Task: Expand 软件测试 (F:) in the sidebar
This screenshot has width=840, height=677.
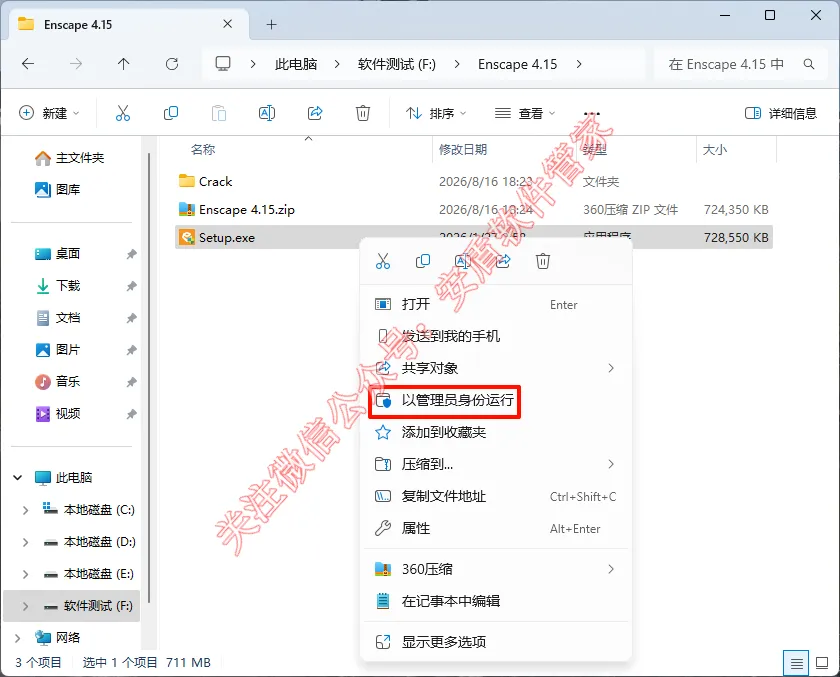Action: (25, 606)
